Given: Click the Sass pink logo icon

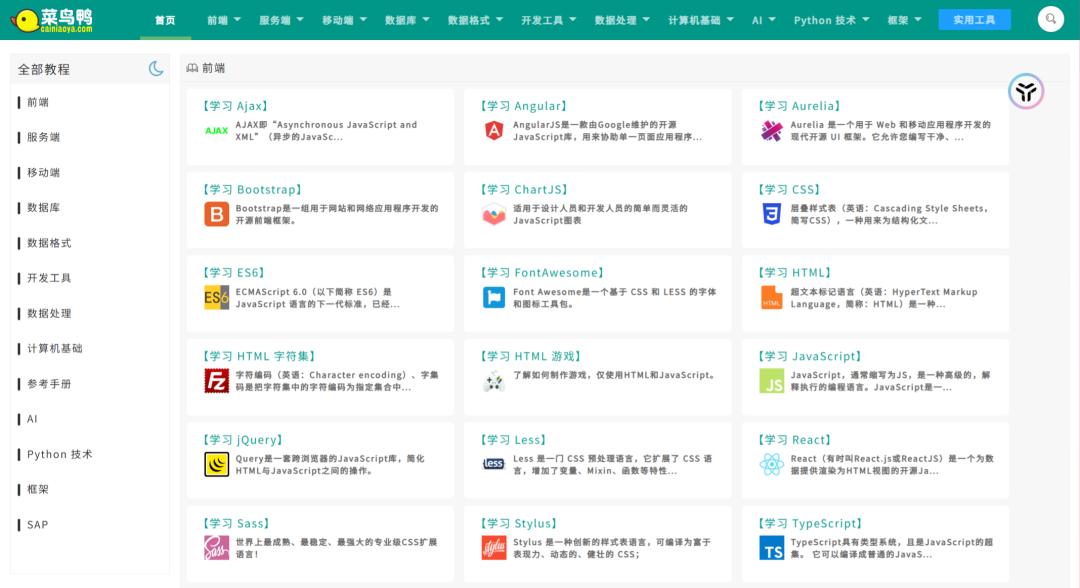Looking at the screenshot, I should [x=216, y=548].
